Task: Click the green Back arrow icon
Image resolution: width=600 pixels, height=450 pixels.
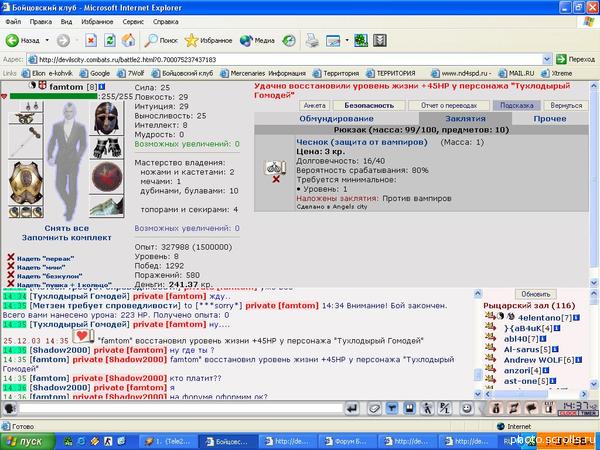Action: [x=12, y=40]
